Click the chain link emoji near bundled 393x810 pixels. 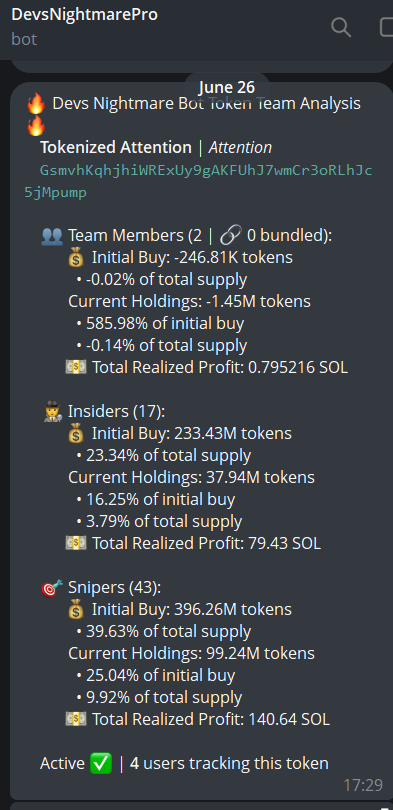230,236
